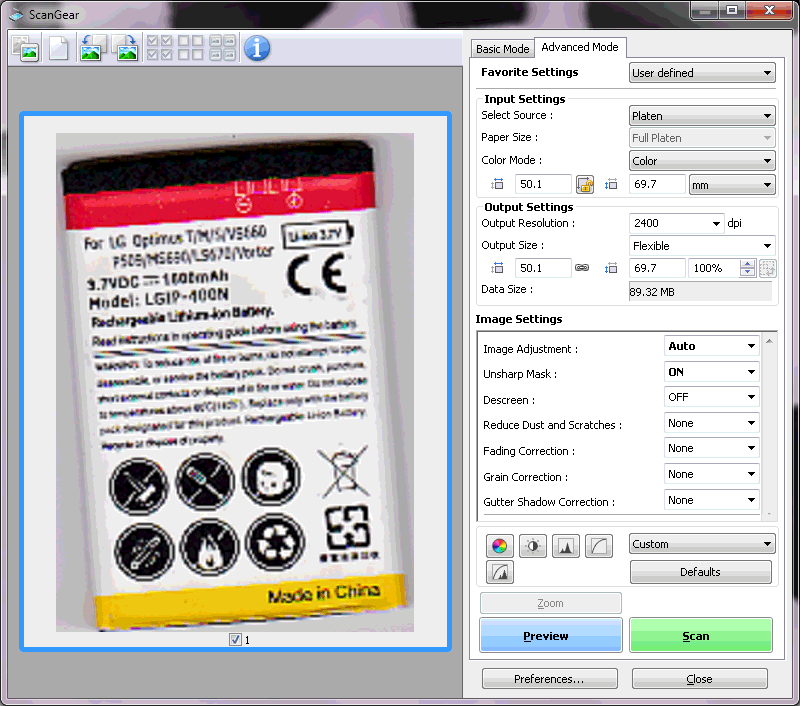This screenshot has height=706, width=800.
Task: Open the Tone Curve settings tool
Action: [x=599, y=546]
